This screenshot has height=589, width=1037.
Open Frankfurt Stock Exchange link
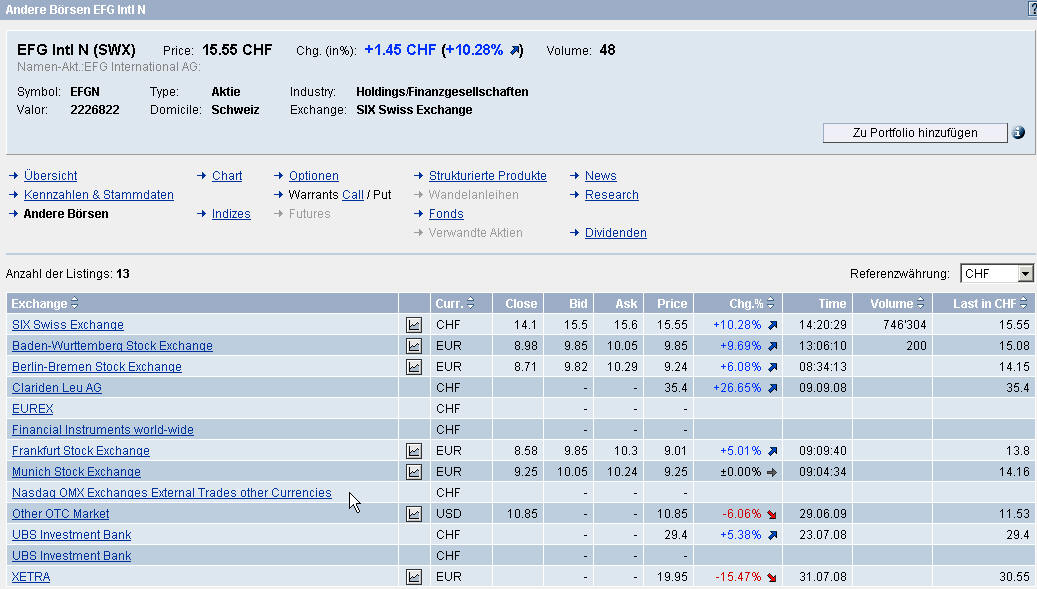[x=81, y=451]
